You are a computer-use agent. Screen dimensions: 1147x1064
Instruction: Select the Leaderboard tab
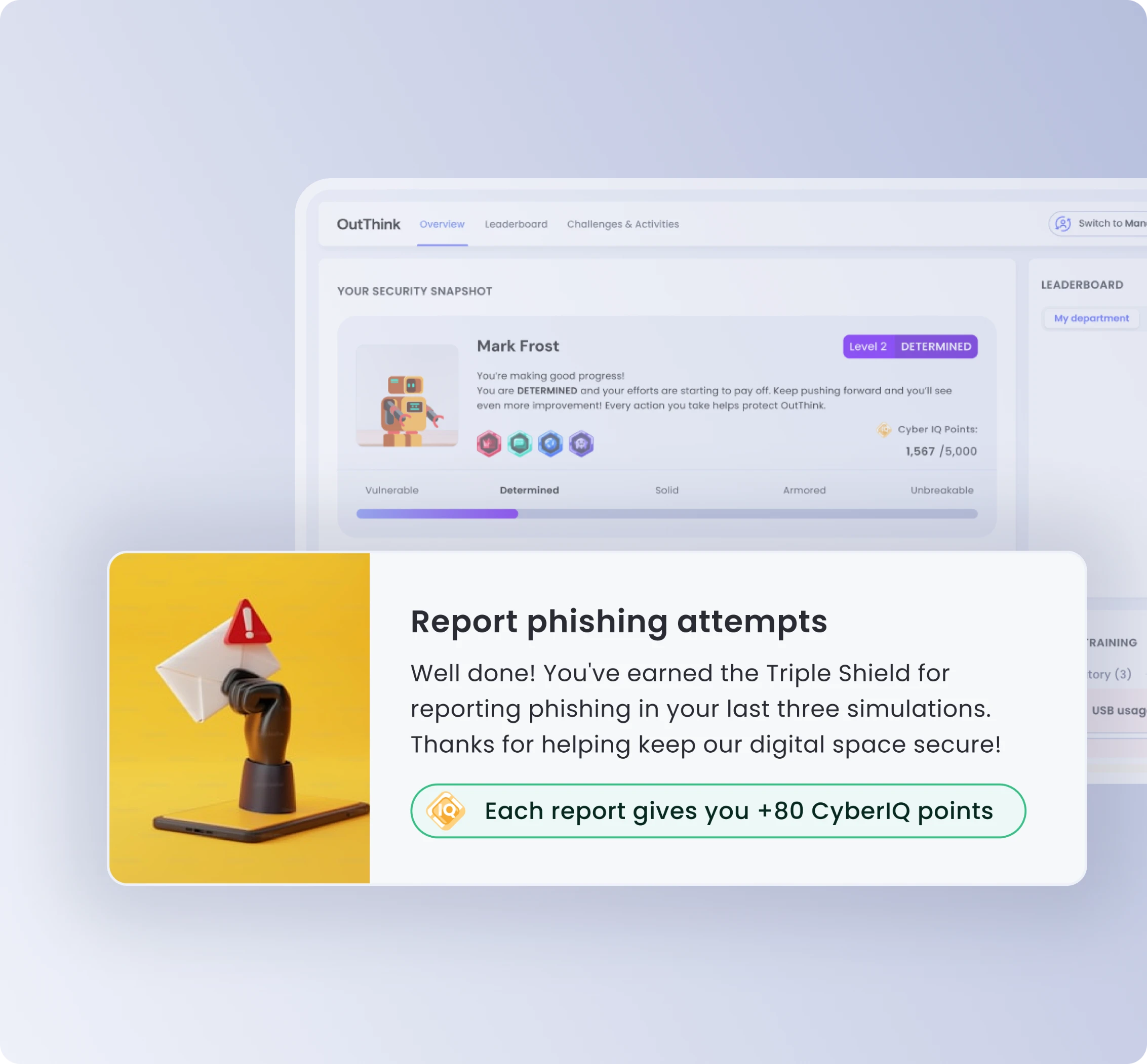[x=516, y=224]
